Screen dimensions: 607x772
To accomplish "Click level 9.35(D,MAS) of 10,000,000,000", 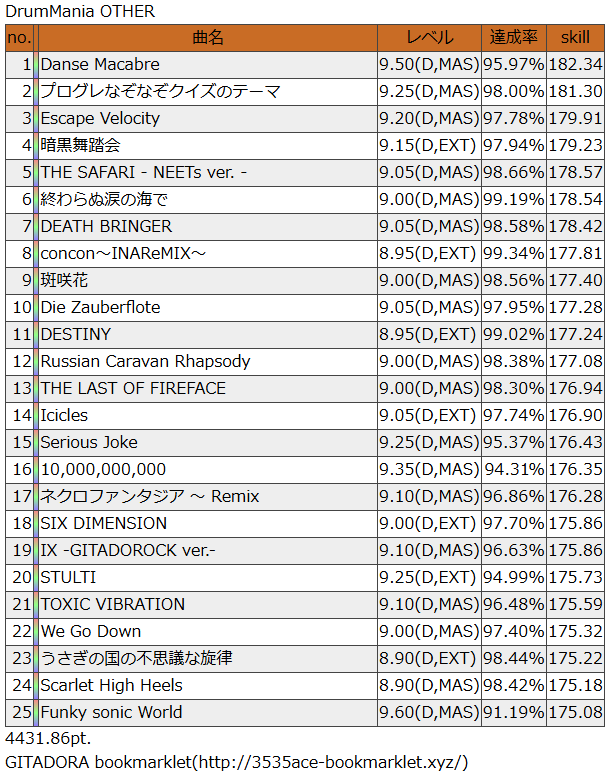I will coord(429,470).
